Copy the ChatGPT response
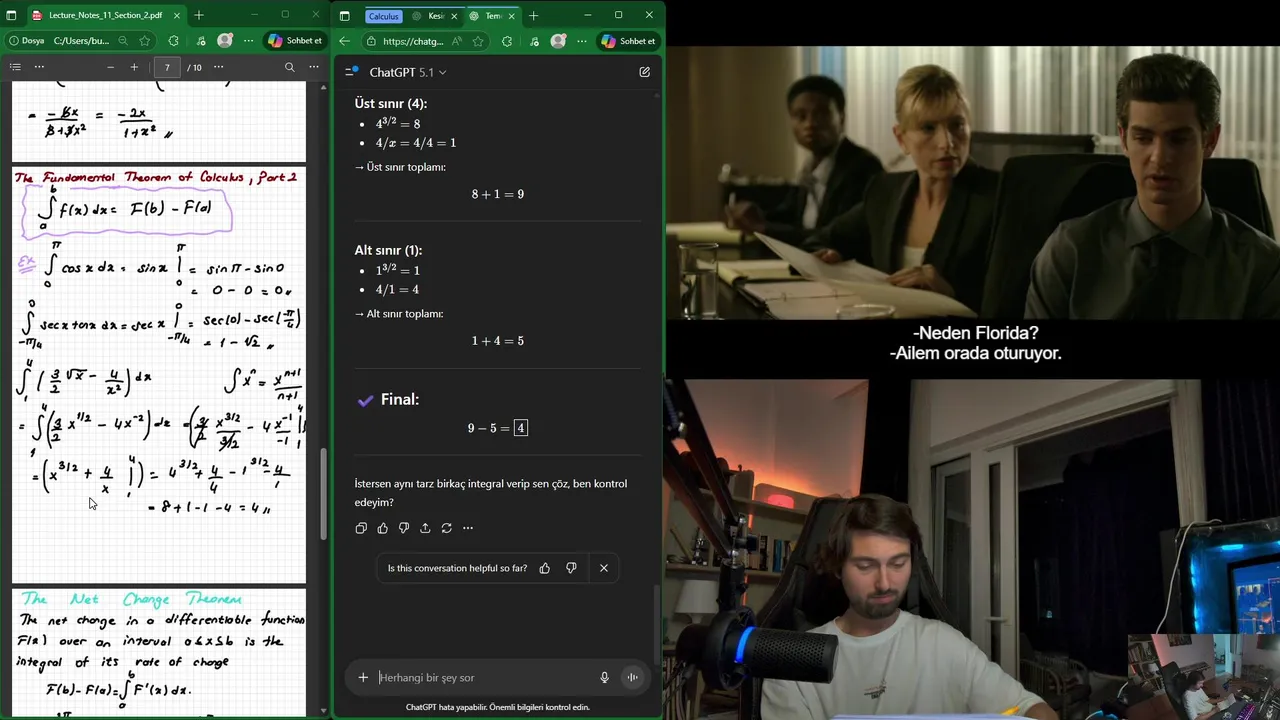This screenshot has height=720, width=1280. tap(361, 528)
